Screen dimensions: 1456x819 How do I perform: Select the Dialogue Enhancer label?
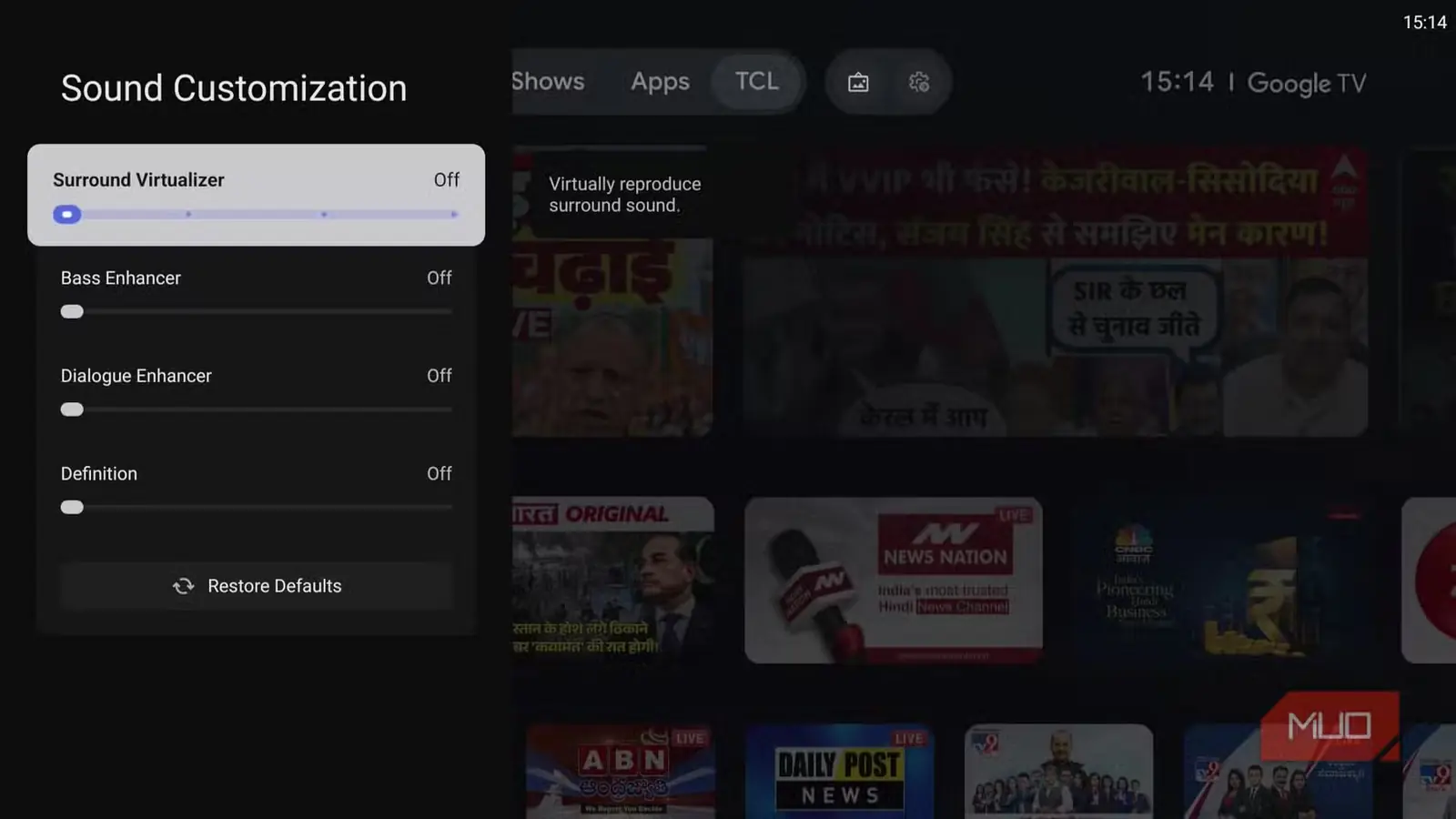pyautogui.click(x=136, y=376)
